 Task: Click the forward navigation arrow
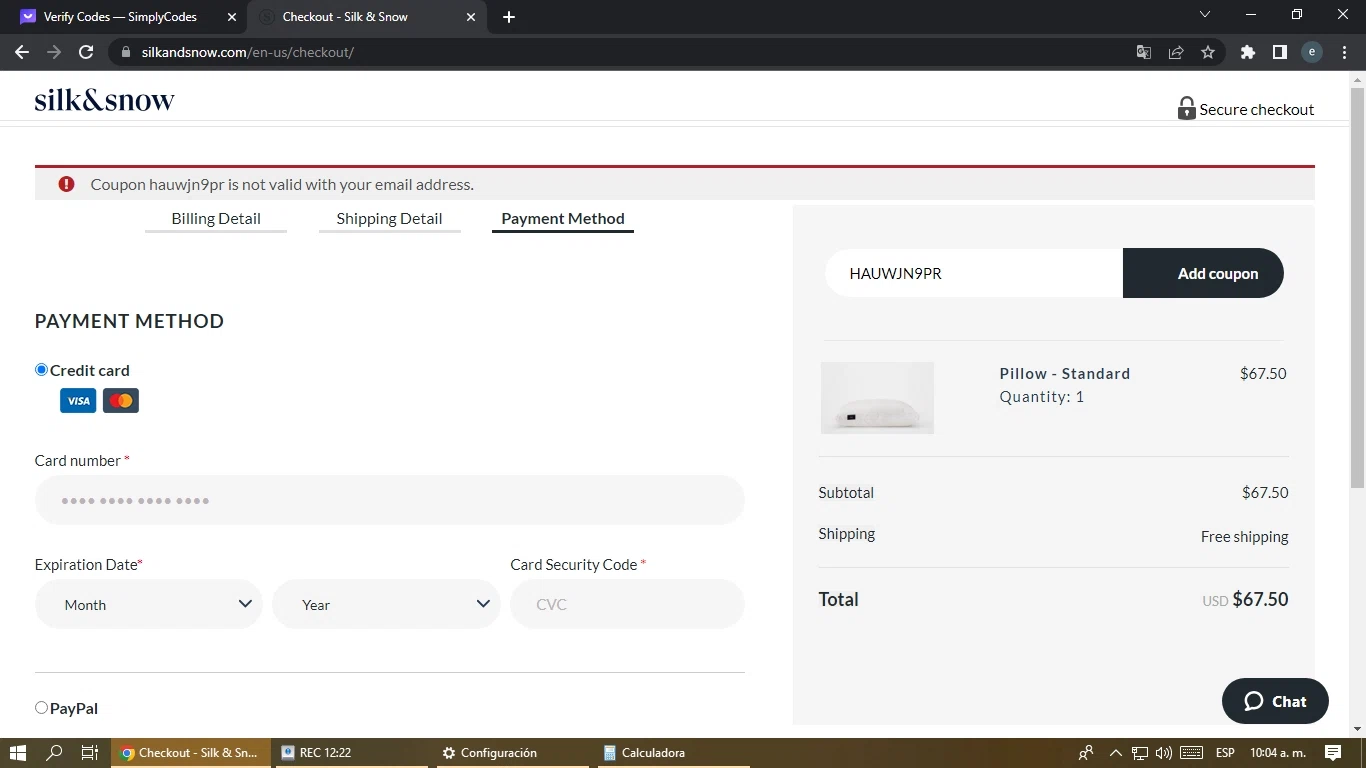click(x=54, y=52)
